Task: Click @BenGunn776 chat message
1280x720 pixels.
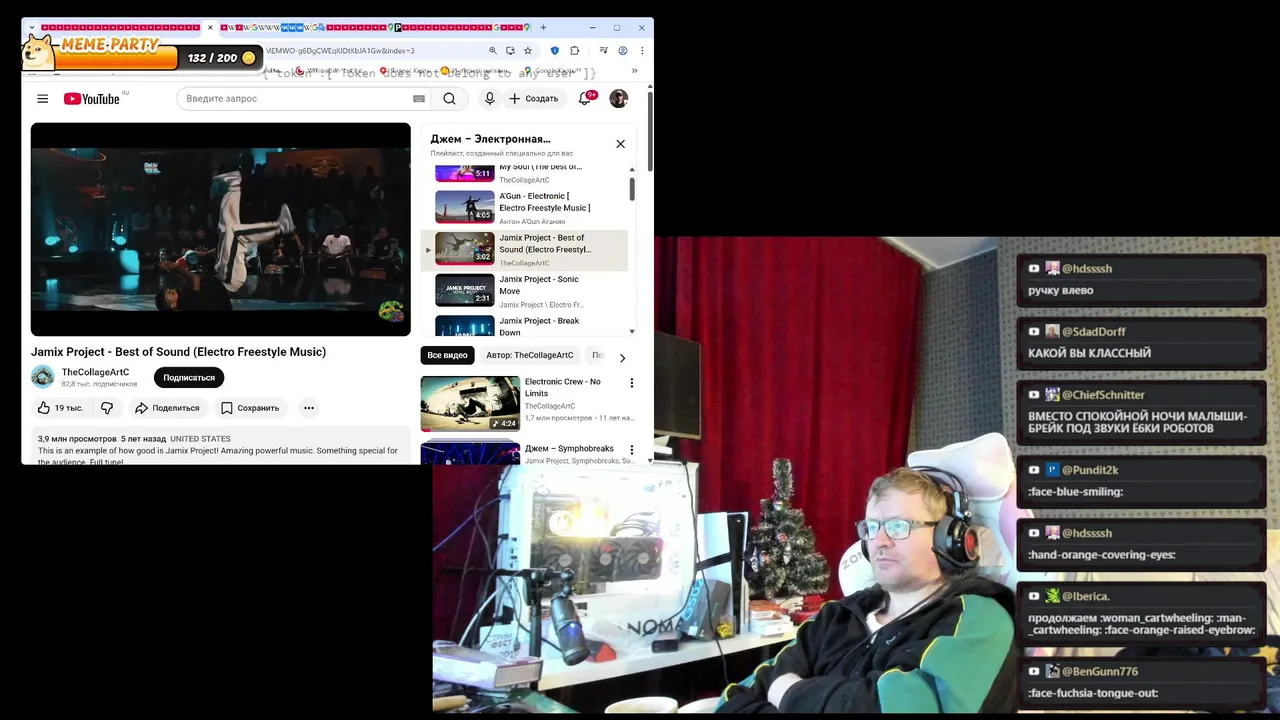Action: coord(1141,682)
